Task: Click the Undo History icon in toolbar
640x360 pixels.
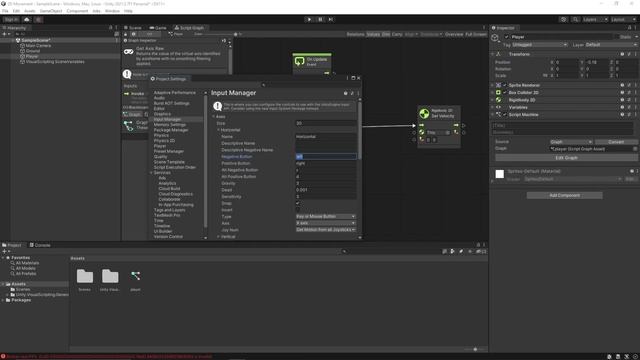Action: pyautogui.click(x=564, y=20)
